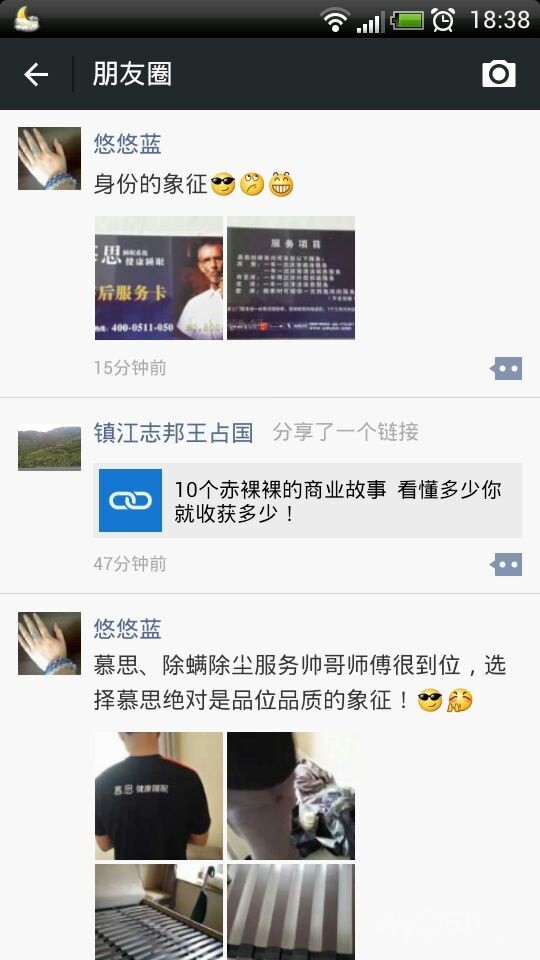
Task: Open comment menu on 47分钟前 post
Action: tap(506, 564)
